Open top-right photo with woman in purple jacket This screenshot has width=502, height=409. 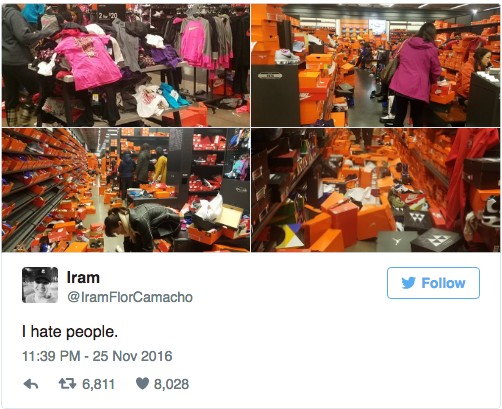click(x=376, y=65)
